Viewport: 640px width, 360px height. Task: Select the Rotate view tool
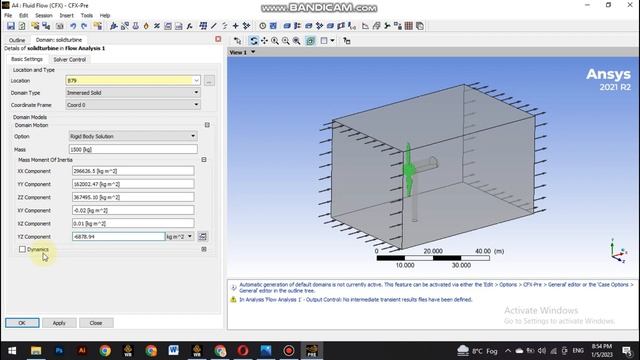pos(253,41)
